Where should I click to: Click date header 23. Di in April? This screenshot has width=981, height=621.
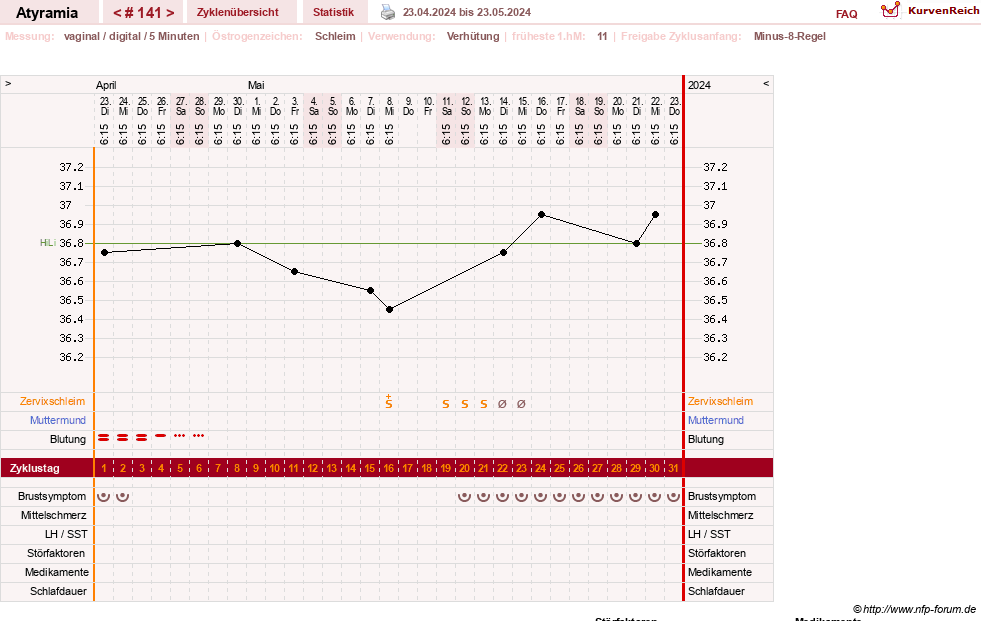pos(104,106)
